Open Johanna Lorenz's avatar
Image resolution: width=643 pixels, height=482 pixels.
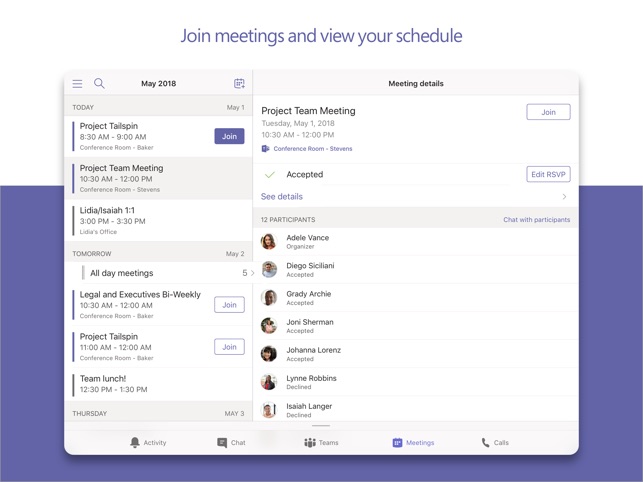[269, 354]
